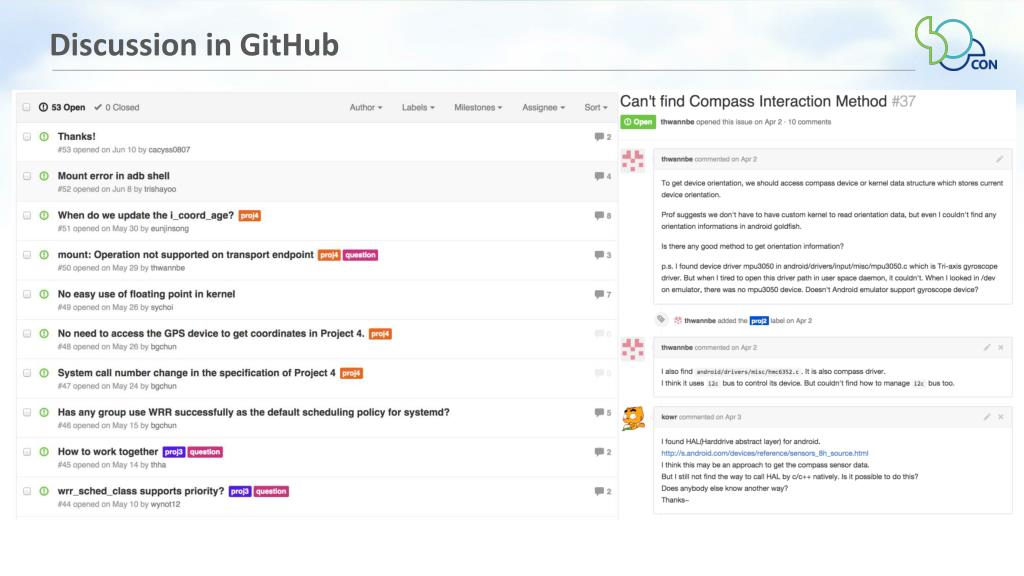Open issue 'No need to access the GPS device'
1024x576 pixels.
tap(211, 334)
